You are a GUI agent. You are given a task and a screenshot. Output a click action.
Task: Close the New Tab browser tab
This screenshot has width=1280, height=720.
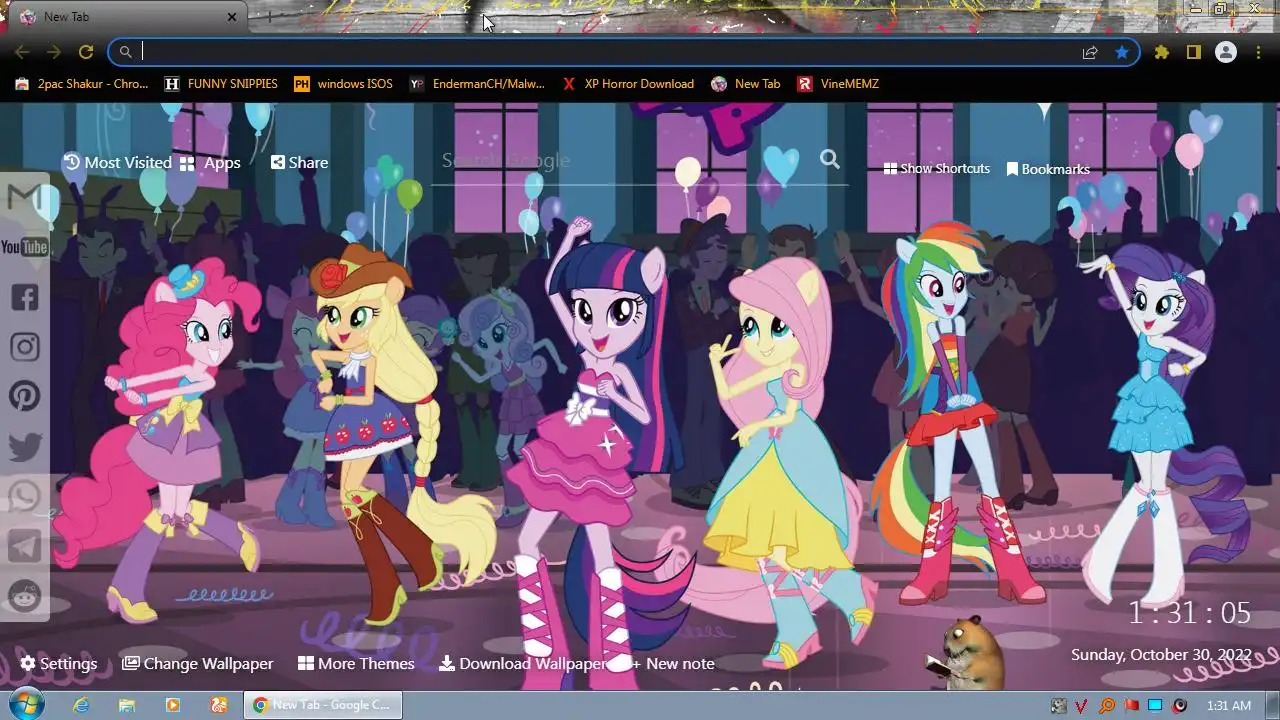(232, 17)
